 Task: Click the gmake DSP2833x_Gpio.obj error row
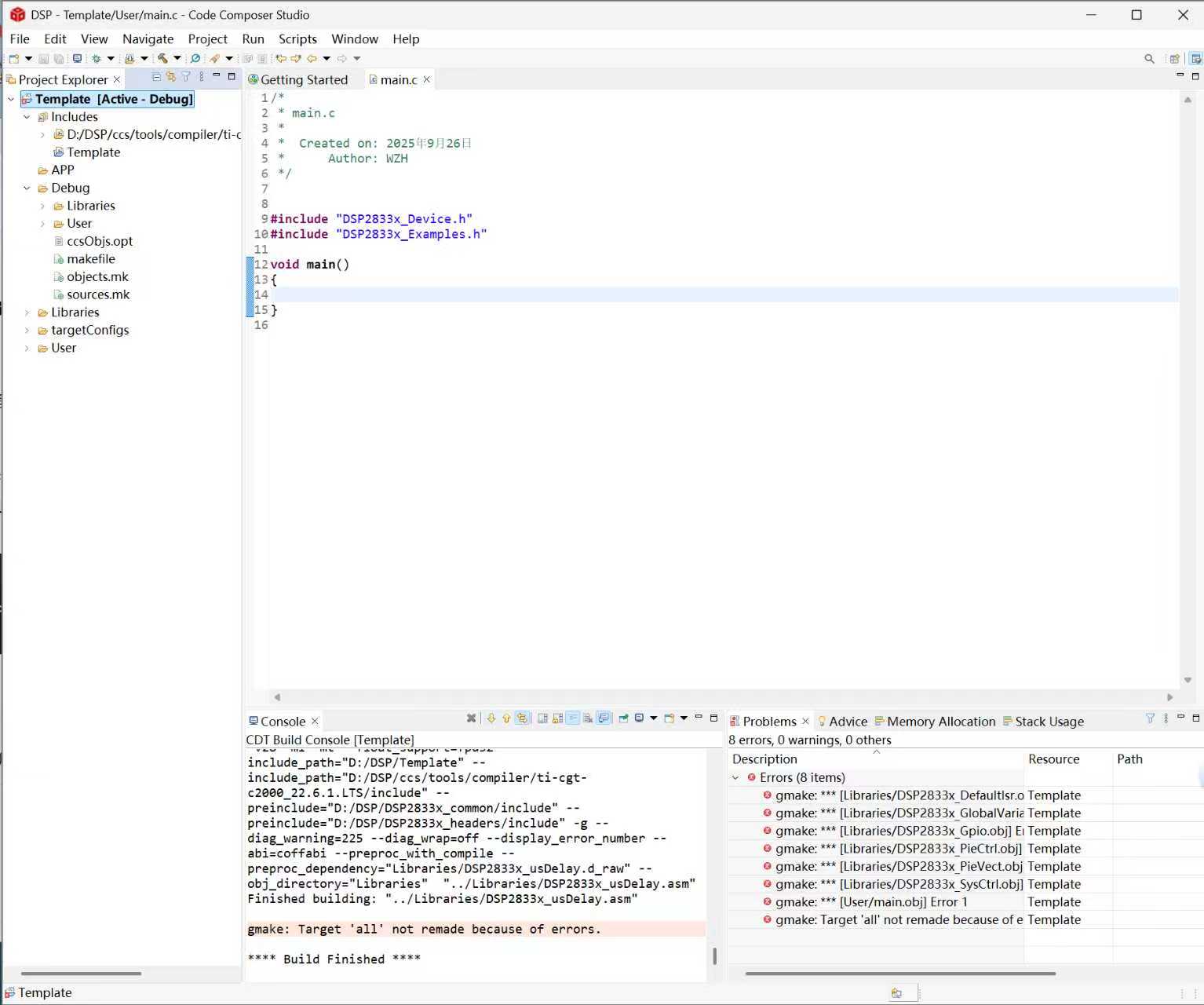[x=893, y=831]
